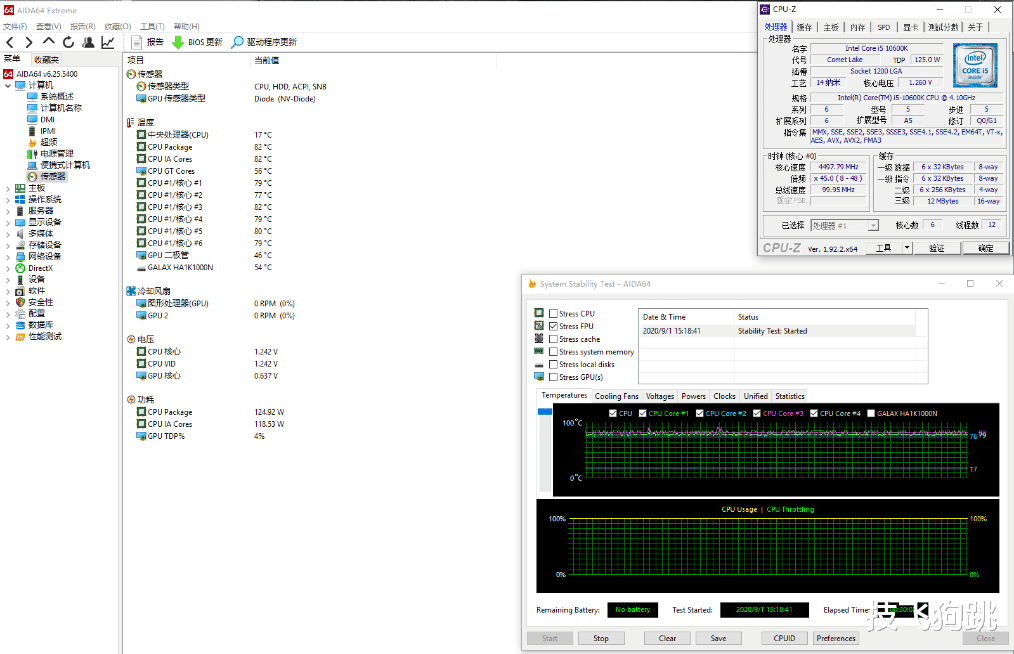Click the 确定 OK button in CPU-Z
This screenshot has height=654, width=1014.
(986, 248)
